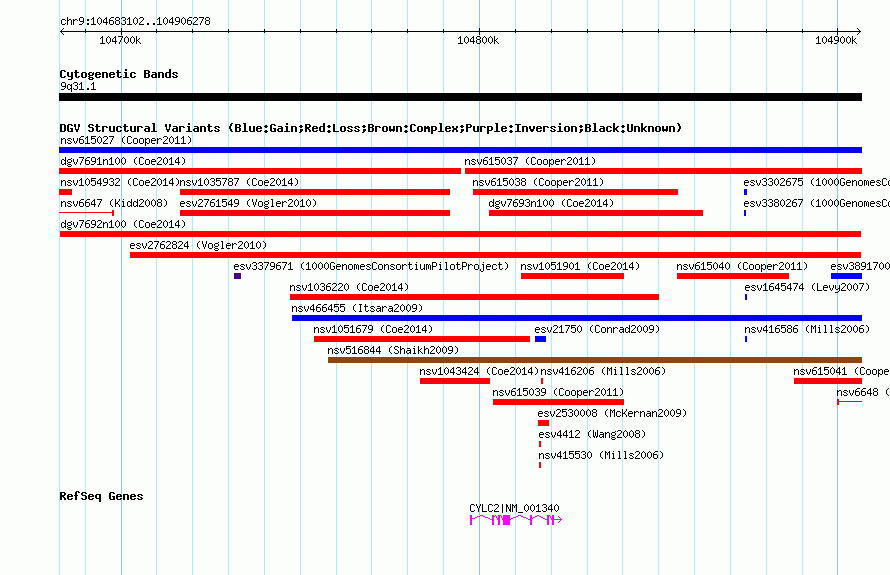Open the nsv466455 (Itsara2009) label
This screenshot has width=890, height=575.
(357, 308)
